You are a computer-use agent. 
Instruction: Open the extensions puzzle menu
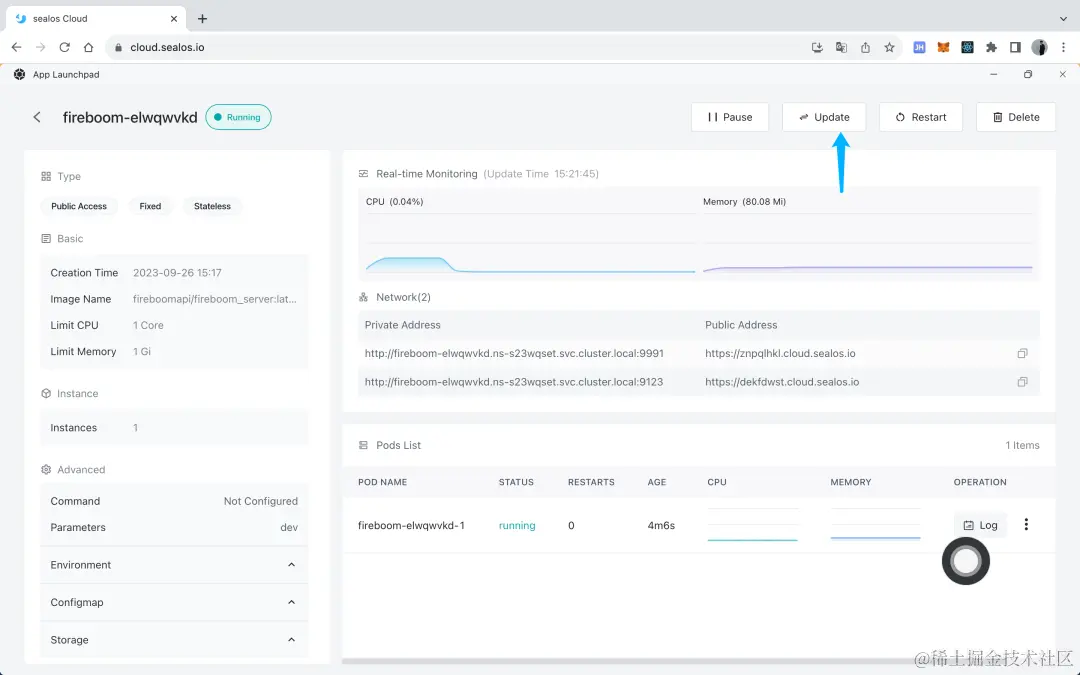click(991, 48)
